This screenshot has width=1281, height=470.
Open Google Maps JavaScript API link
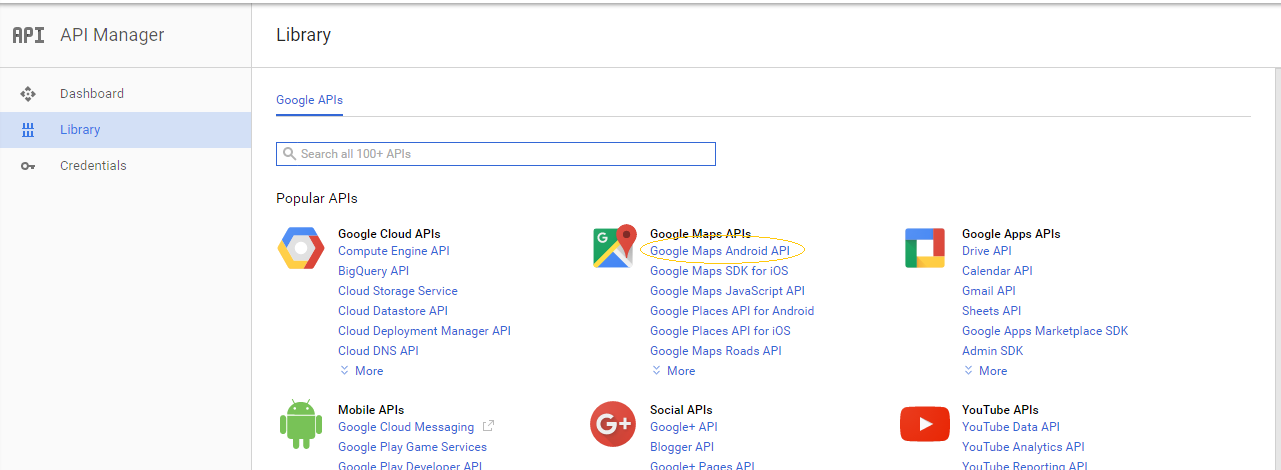[x=727, y=291]
